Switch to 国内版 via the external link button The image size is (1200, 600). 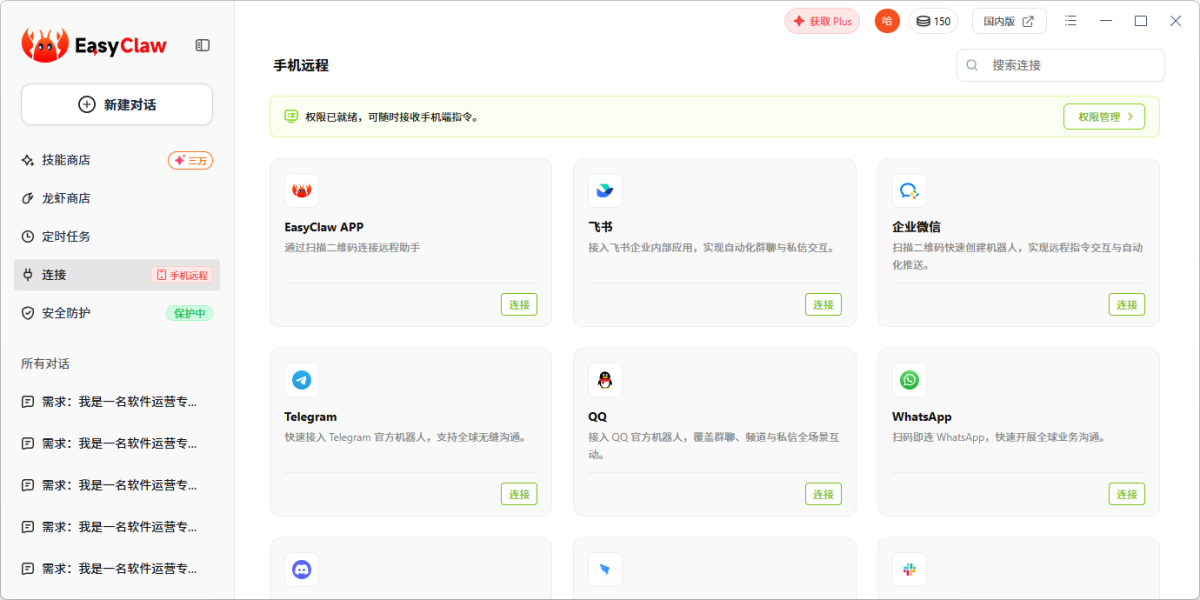(1008, 21)
